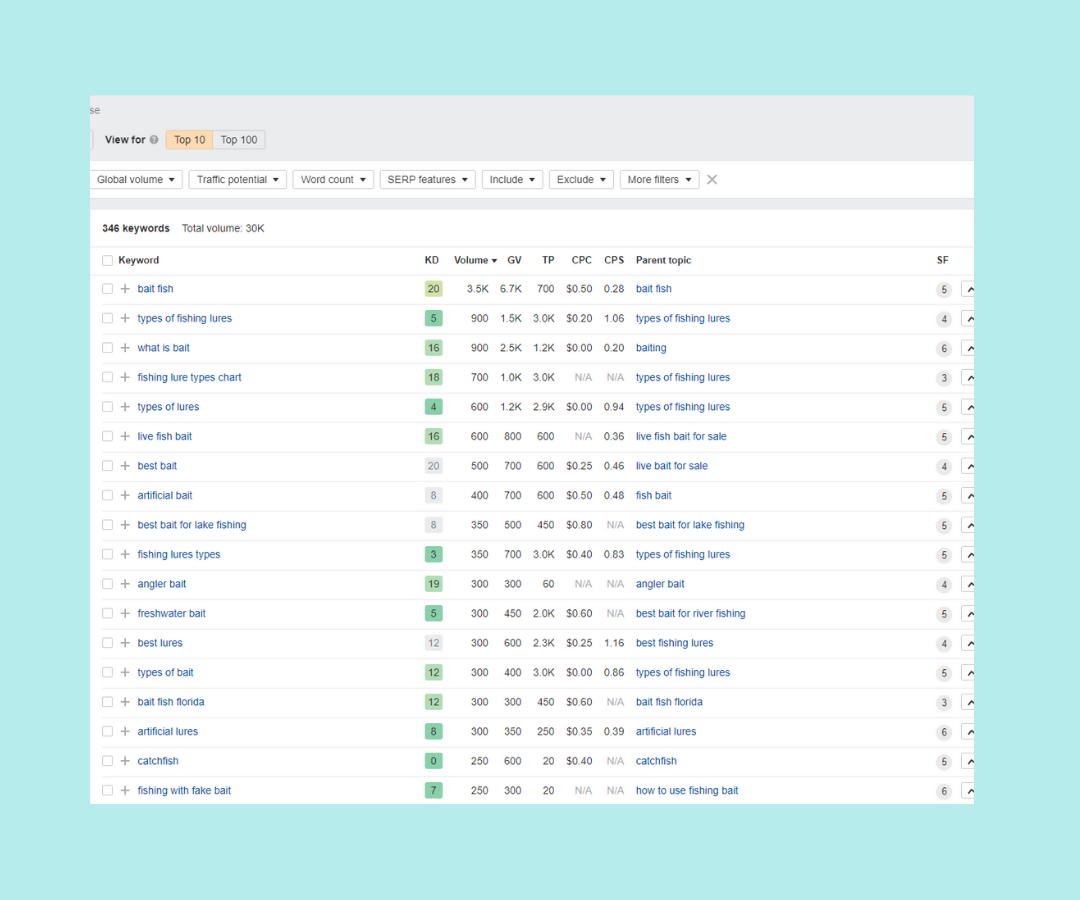Open SERP chart button for 'bait fish' row
The image size is (1080, 900).
click(968, 289)
